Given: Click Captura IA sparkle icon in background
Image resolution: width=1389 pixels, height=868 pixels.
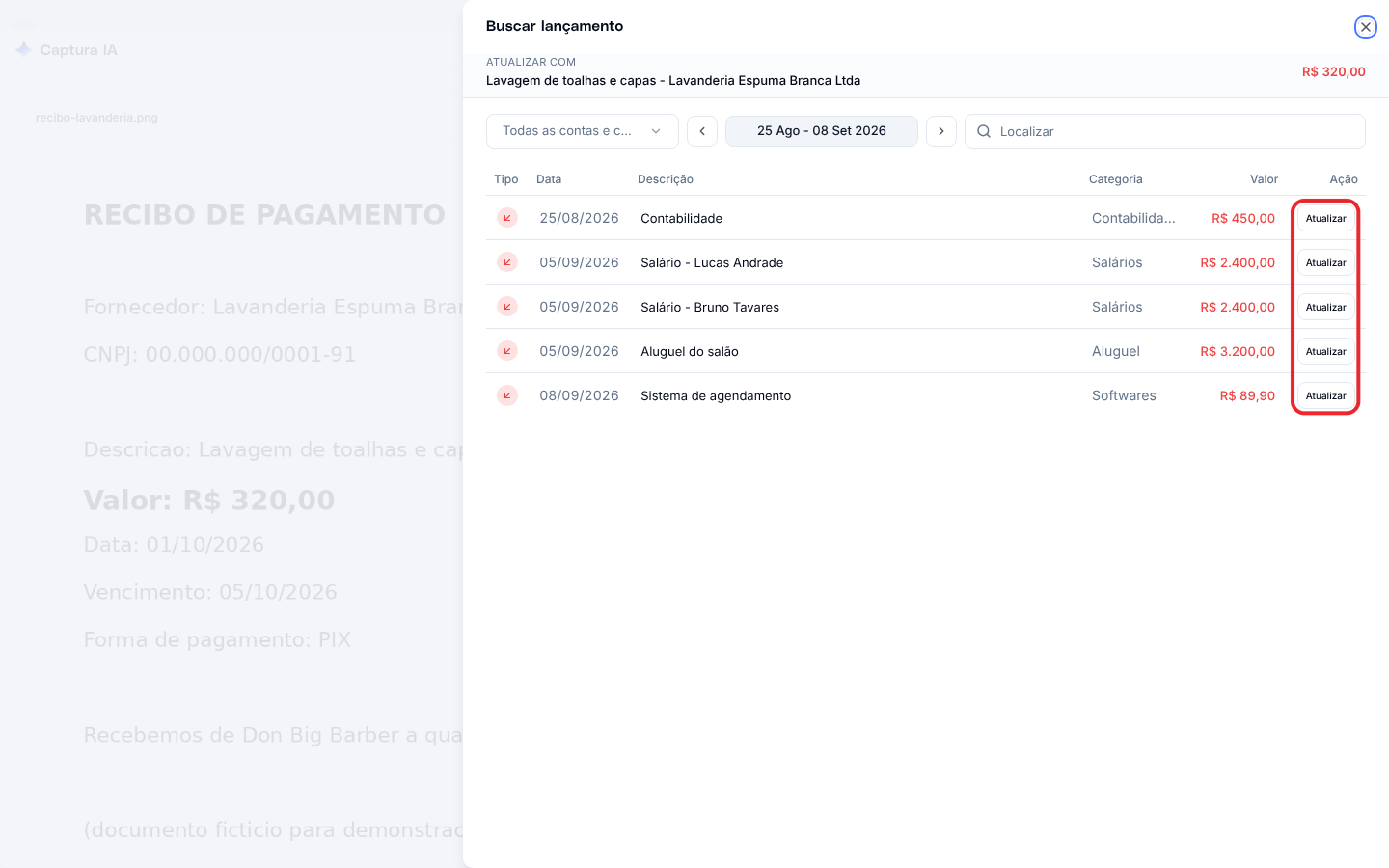Looking at the screenshot, I should (x=24, y=49).
